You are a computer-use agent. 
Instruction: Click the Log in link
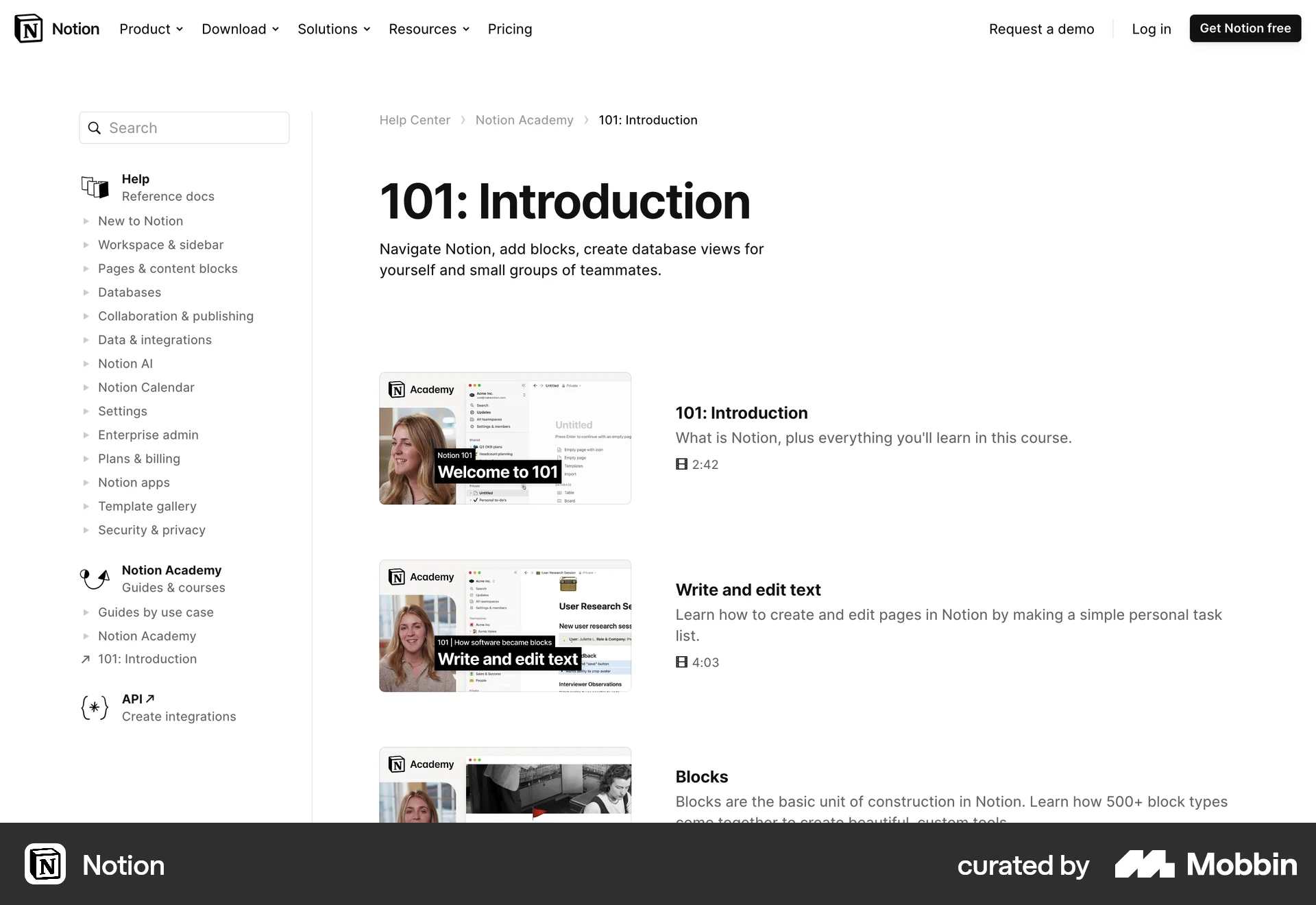(1151, 29)
